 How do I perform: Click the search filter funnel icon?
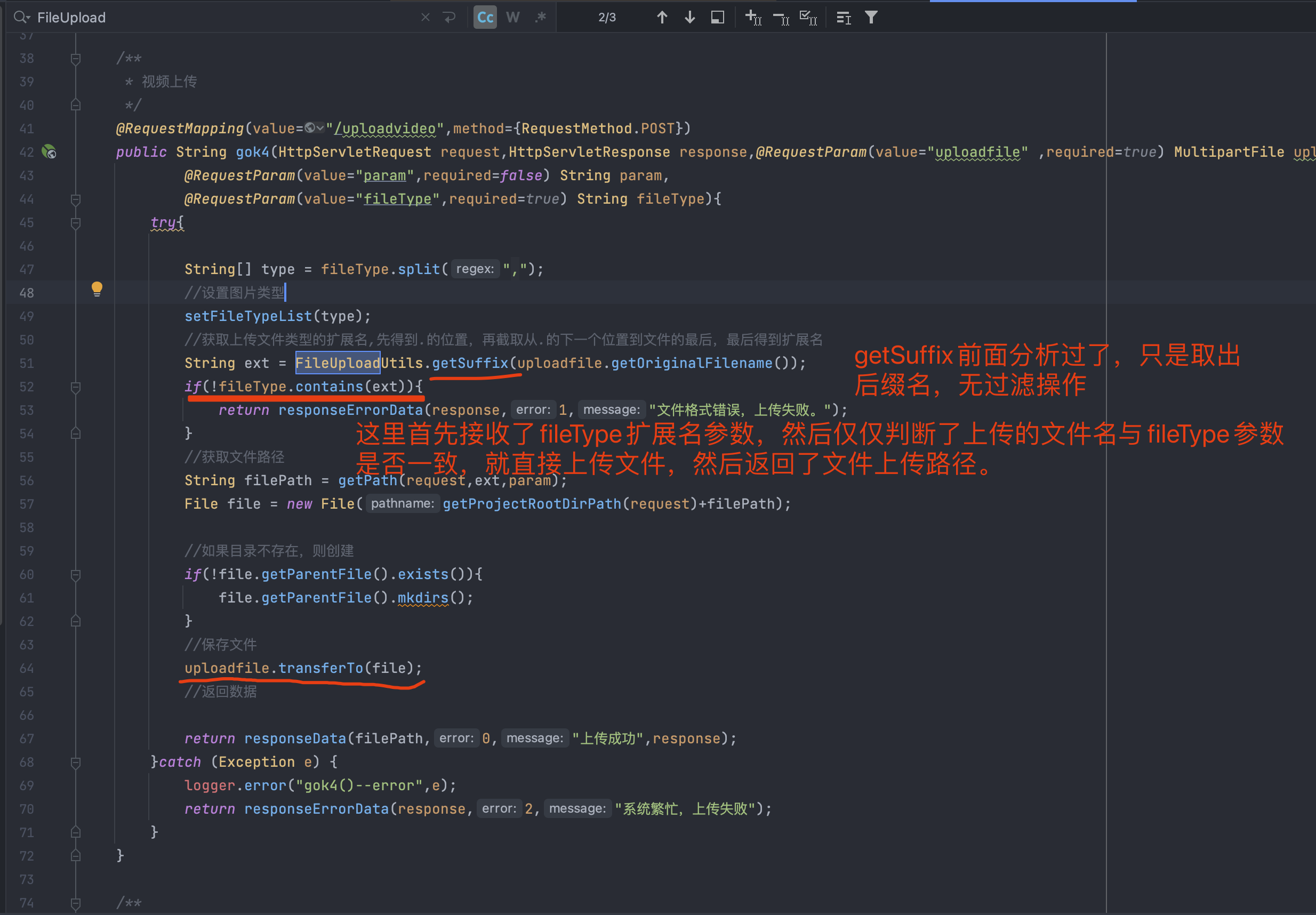[x=871, y=17]
